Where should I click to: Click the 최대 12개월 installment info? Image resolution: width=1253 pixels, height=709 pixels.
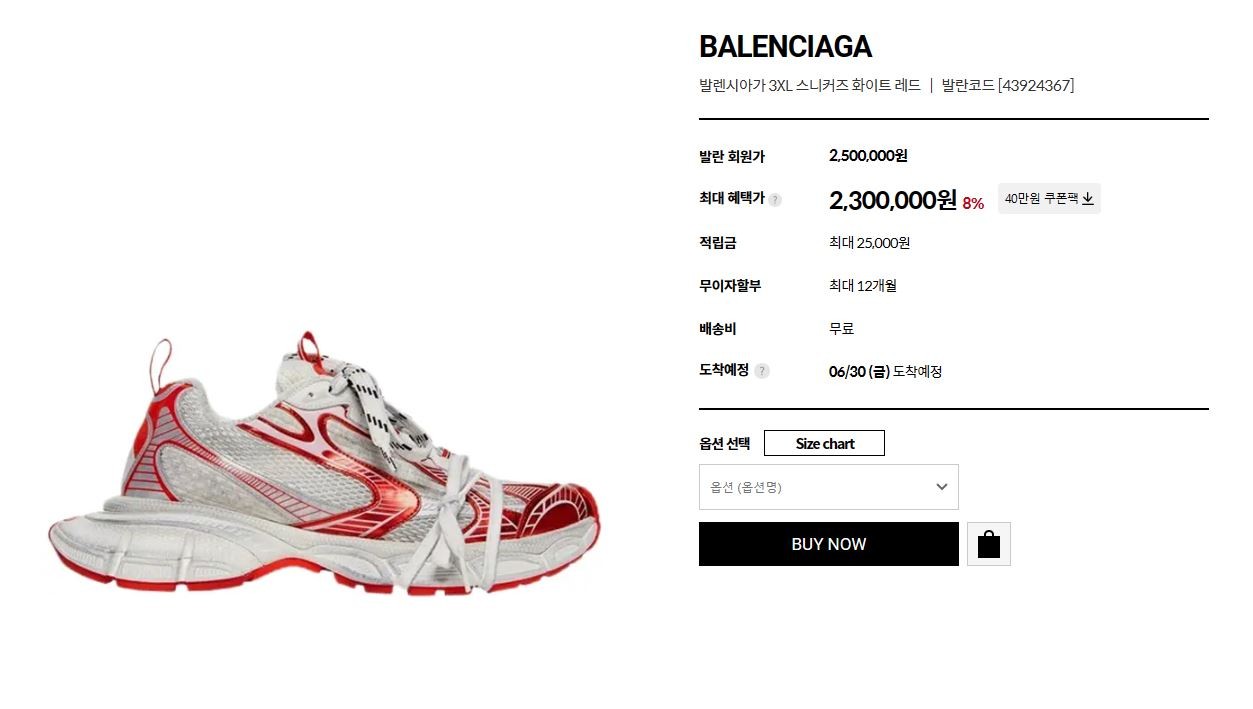coord(863,286)
